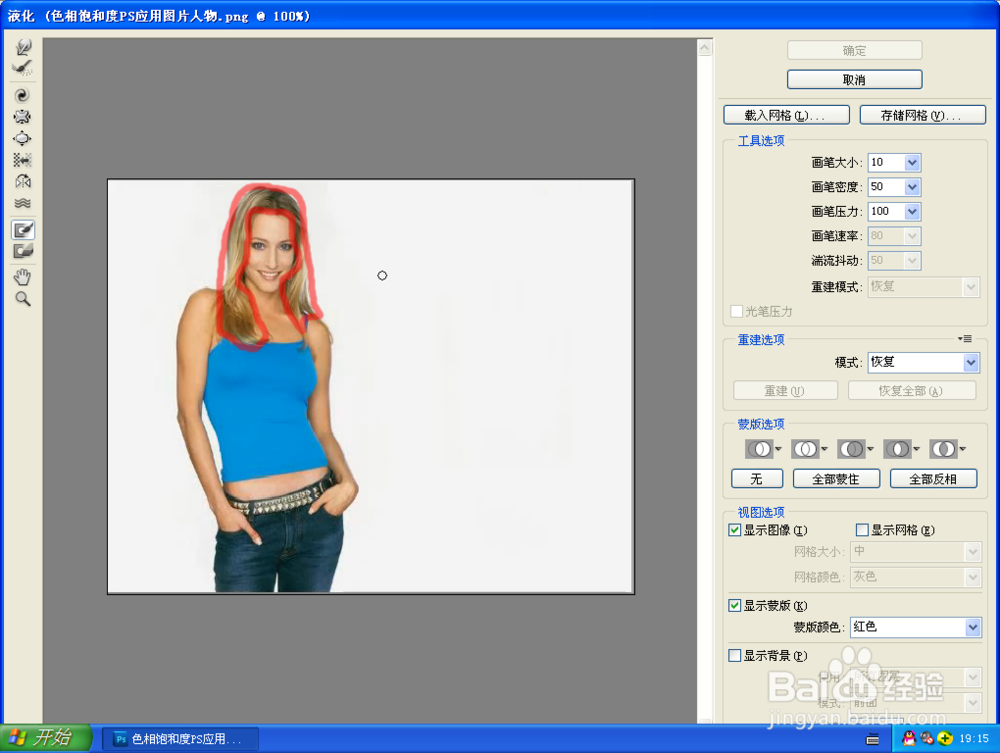Click the Intersect with Selection mask option icon
This screenshot has height=753, width=1000.
click(x=897, y=449)
